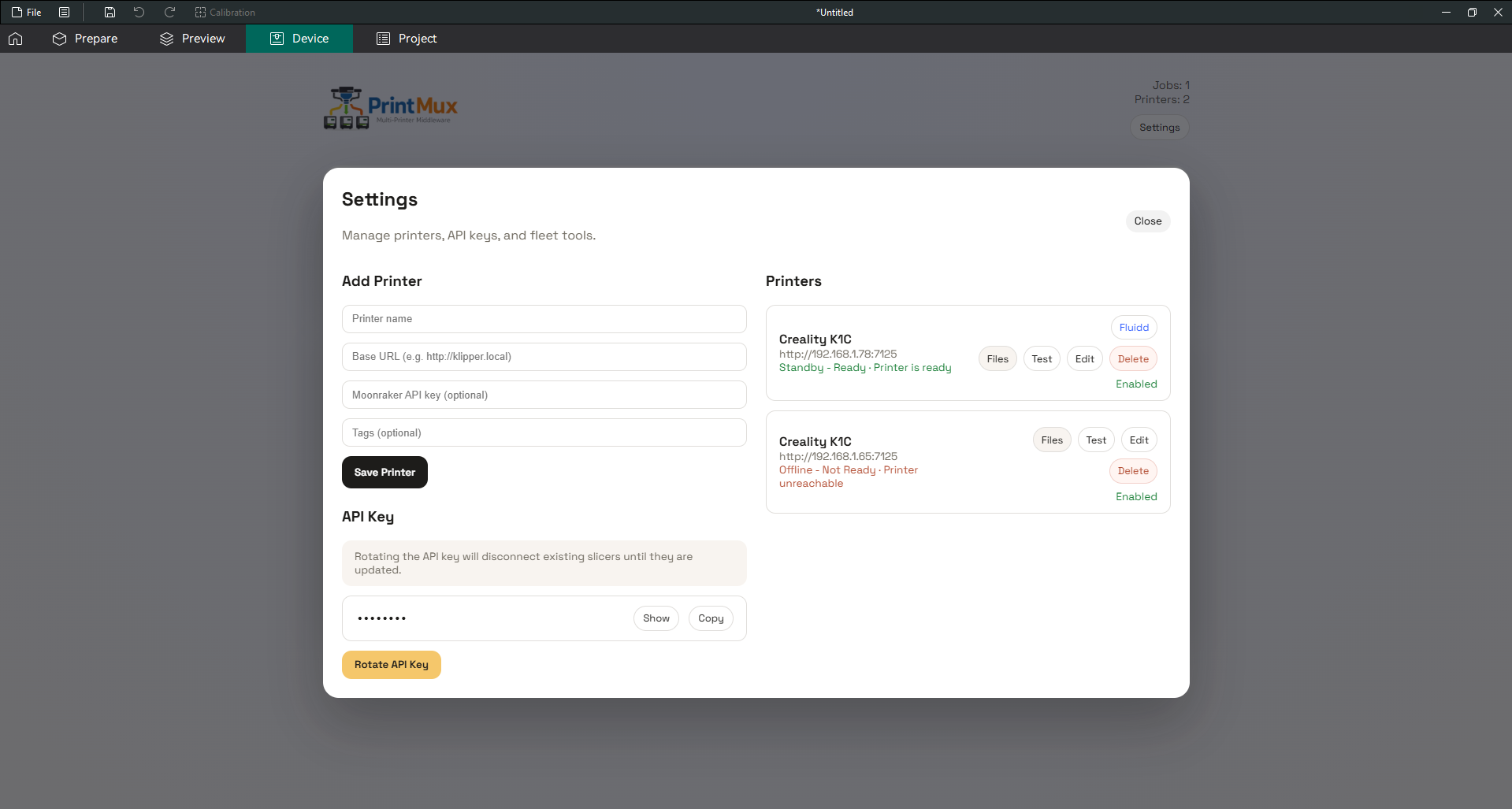Go to the Home screen
The height and width of the screenshot is (809, 1512).
pyautogui.click(x=16, y=38)
